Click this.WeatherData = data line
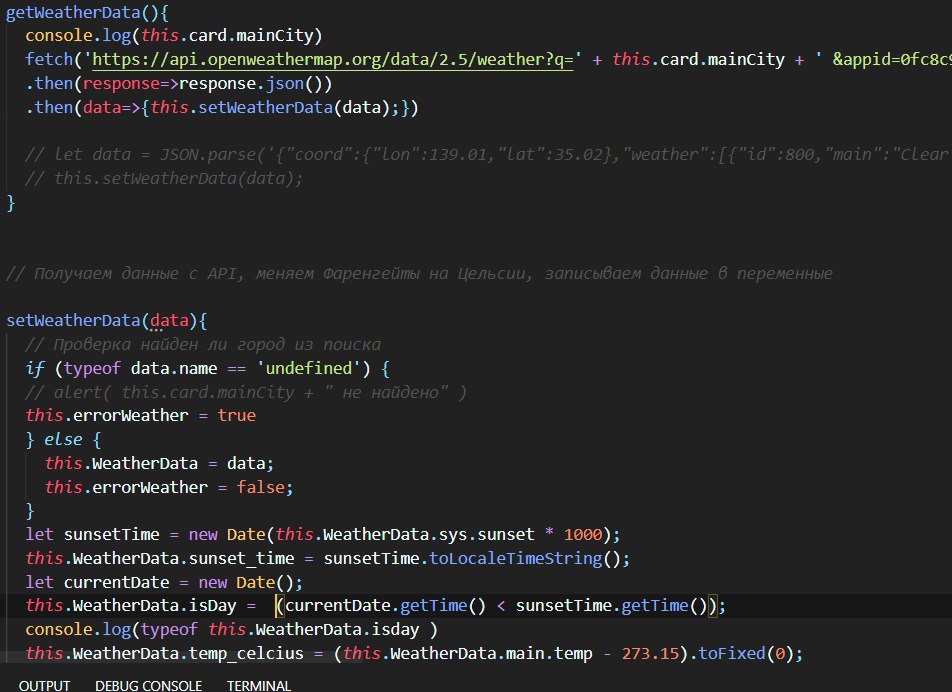Viewport: 952px width, 692px height. click(x=160, y=464)
